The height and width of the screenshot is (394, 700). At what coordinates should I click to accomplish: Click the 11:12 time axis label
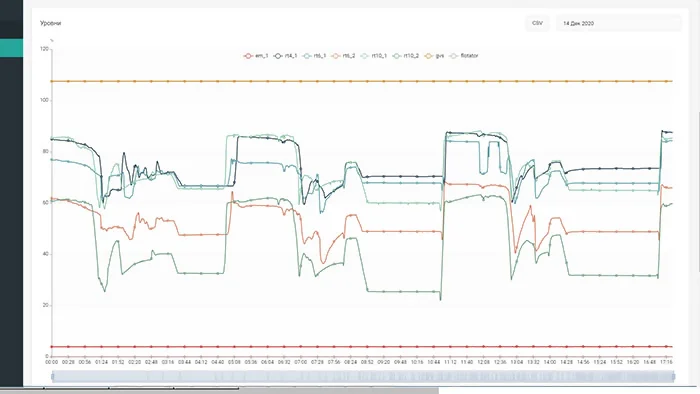pyautogui.click(x=450, y=362)
